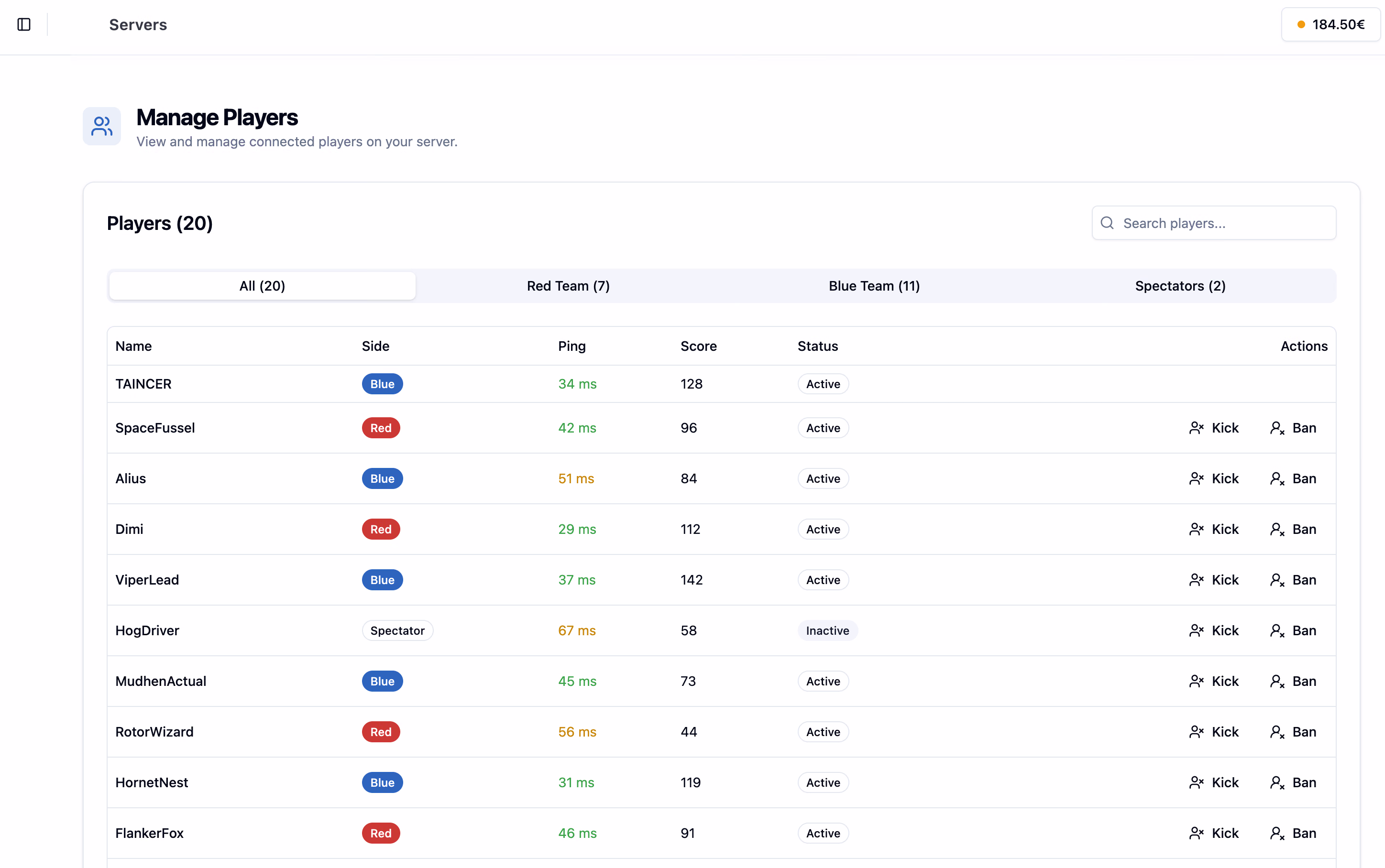1385x868 pixels.
Task: Kick player FlankerFox
Action: [x=1214, y=833]
